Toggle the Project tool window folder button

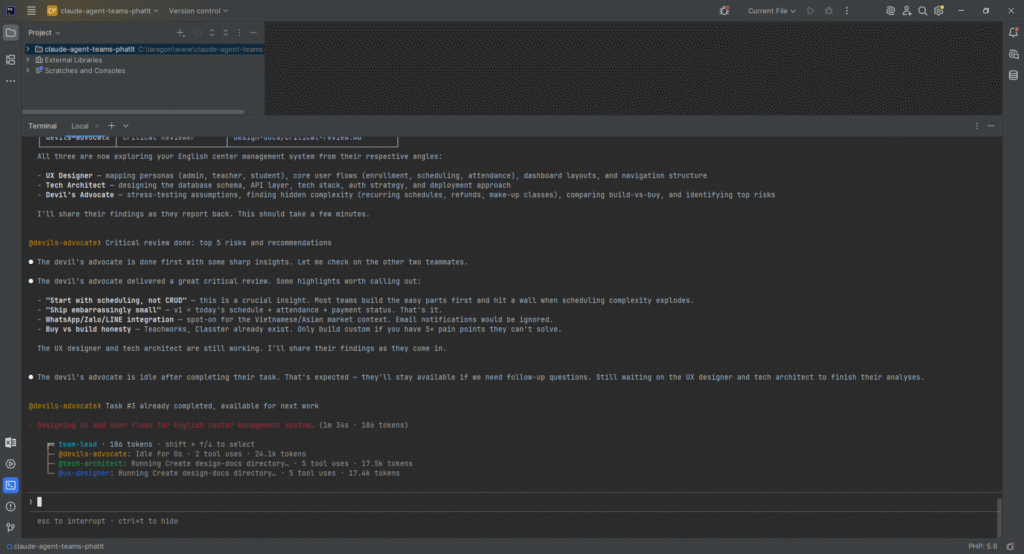click(11, 33)
